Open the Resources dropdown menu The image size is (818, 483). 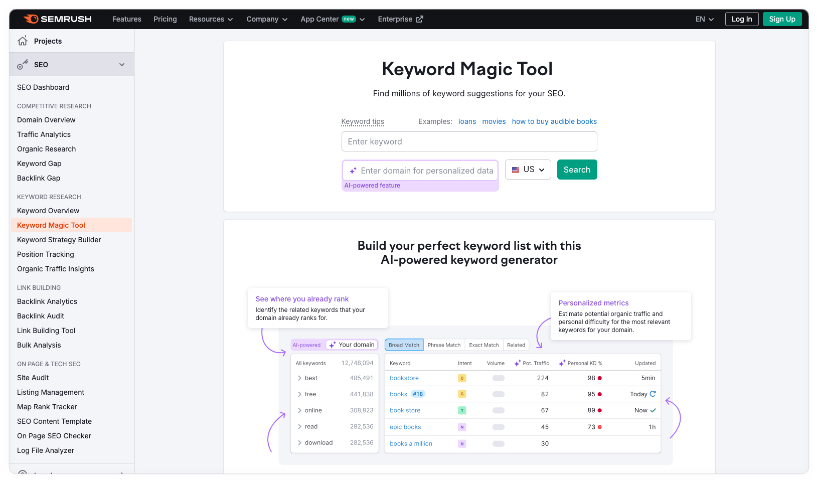coord(211,19)
